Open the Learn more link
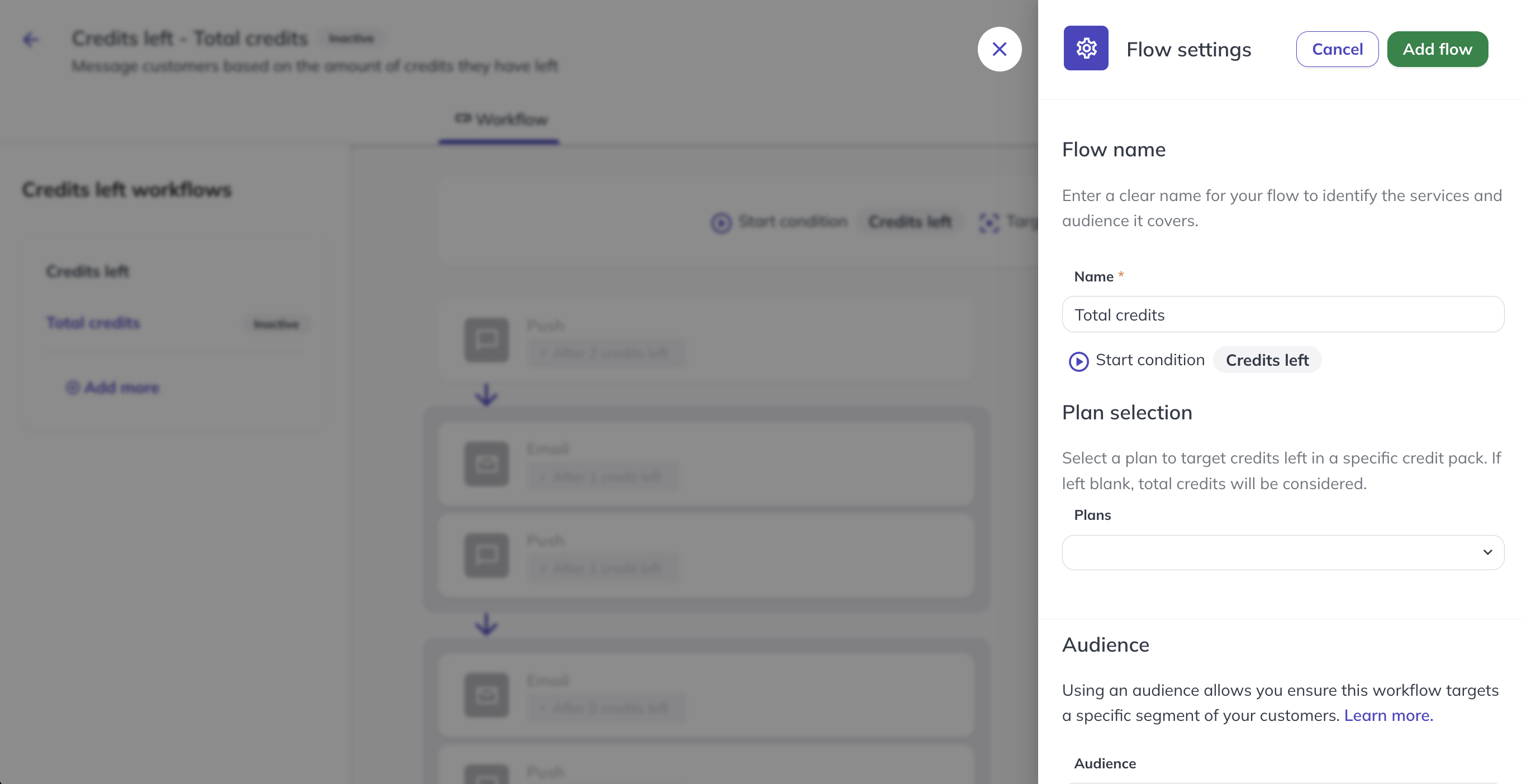Screen dimensions: 1522x784 [x=1388, y=715]
